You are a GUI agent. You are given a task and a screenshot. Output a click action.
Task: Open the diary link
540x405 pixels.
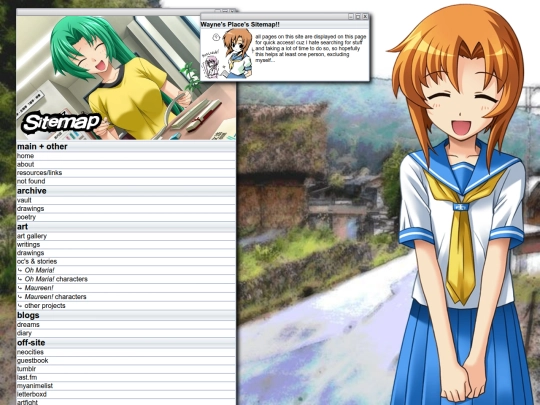pos(24,333)
